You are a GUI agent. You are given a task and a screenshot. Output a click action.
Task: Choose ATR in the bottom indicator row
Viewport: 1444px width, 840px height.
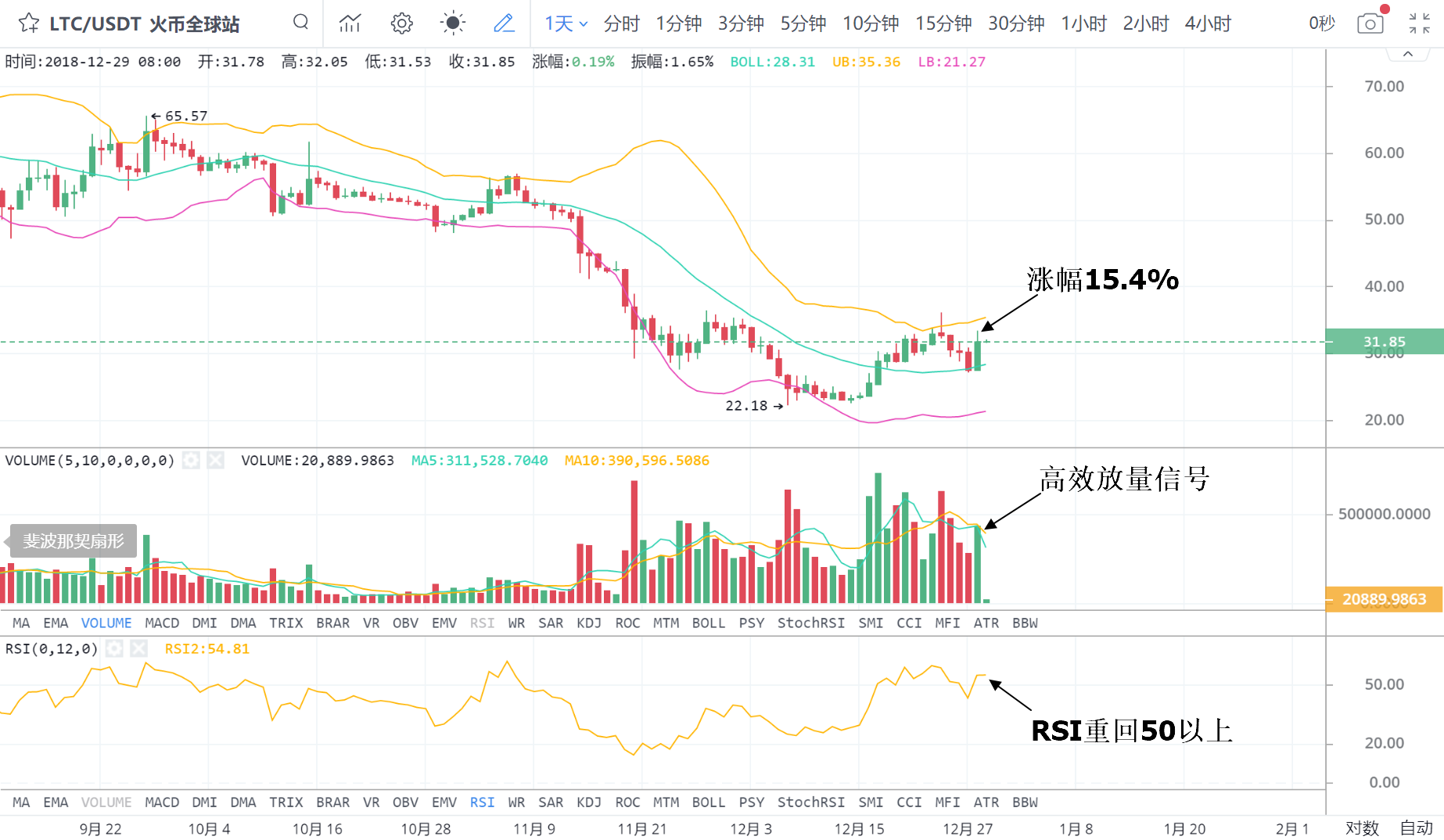pyautogui.click(x=986, y=802)
